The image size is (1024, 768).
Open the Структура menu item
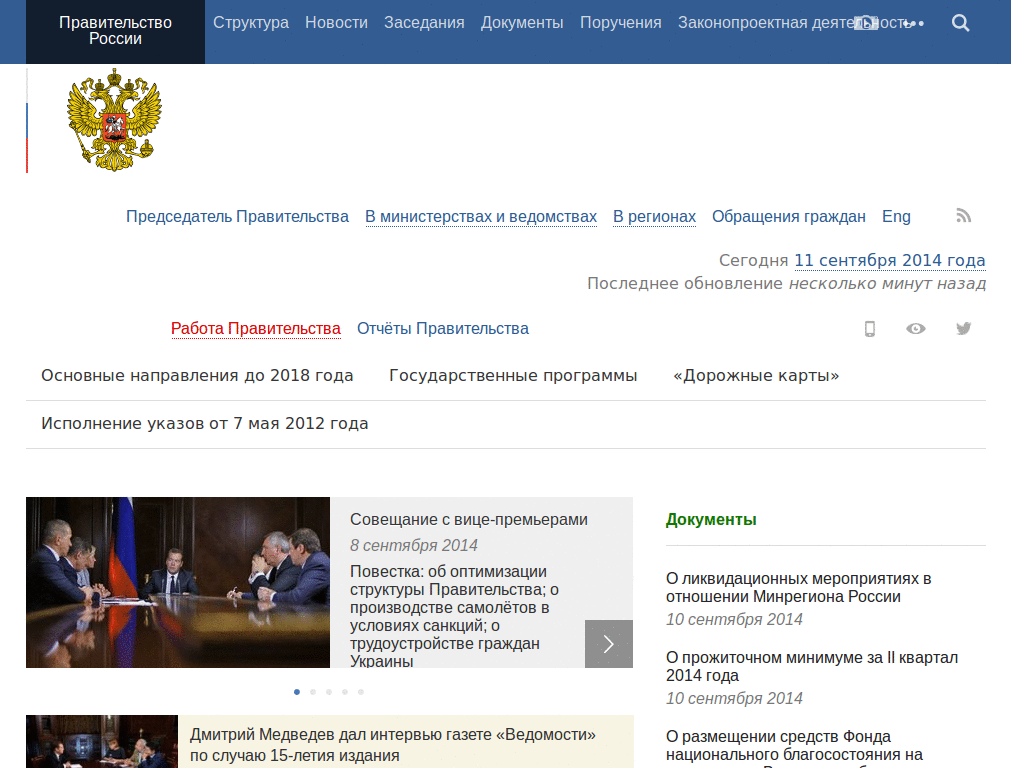click(x=250, y=22)
